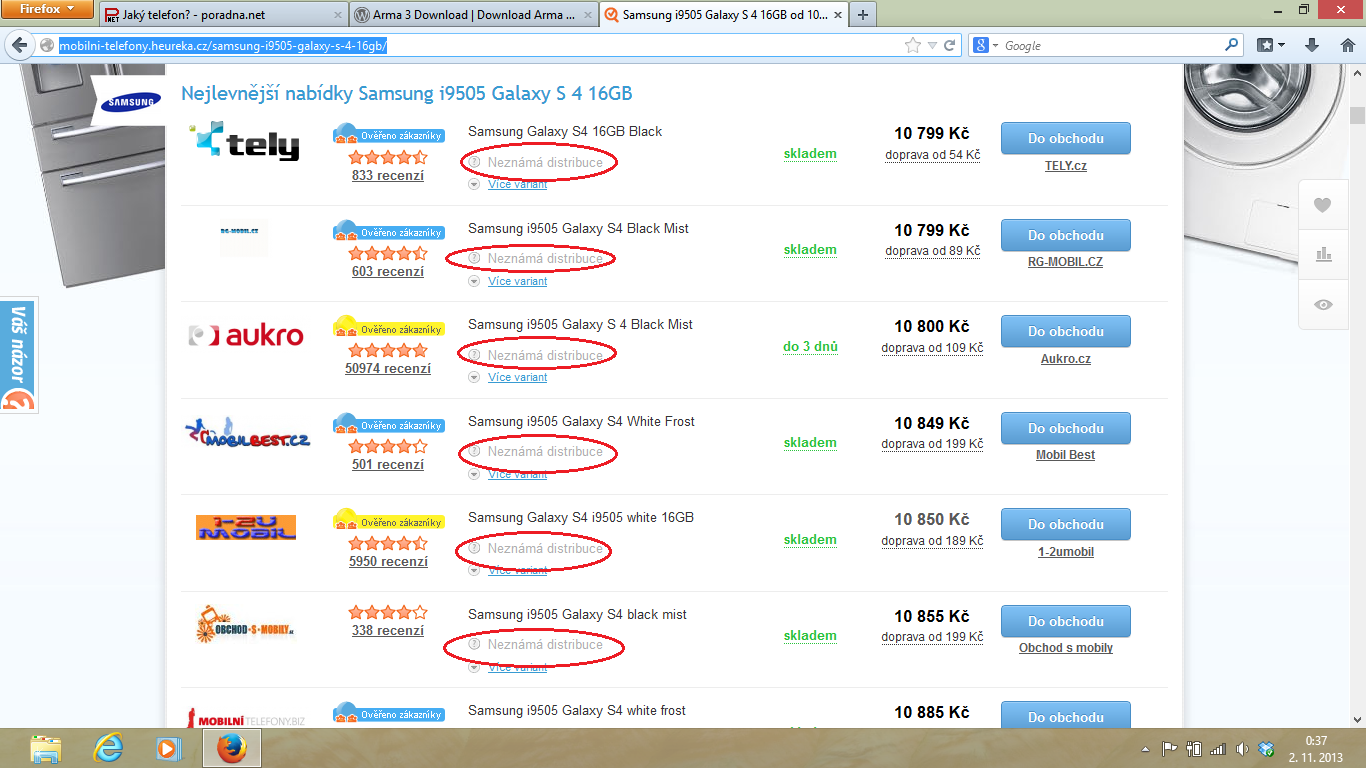Screen dimensions: 1366x768
Task: Open the '833 recenzí' reviews link
Action: coord(388,175)
